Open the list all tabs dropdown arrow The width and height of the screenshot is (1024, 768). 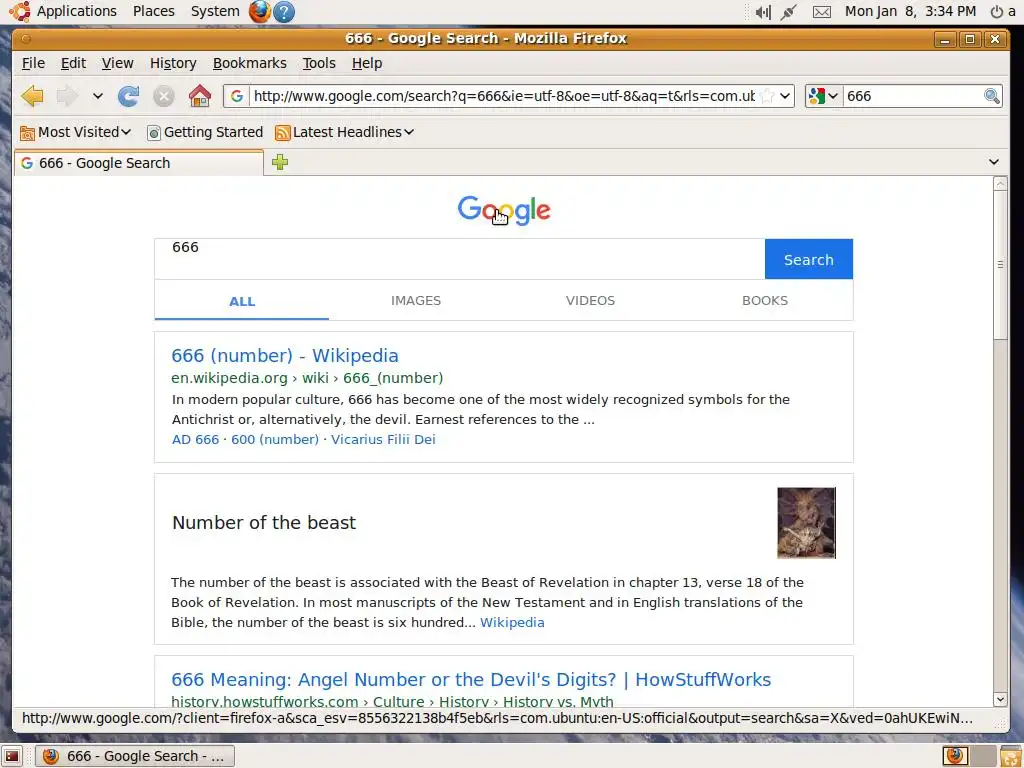coord(993,162)
